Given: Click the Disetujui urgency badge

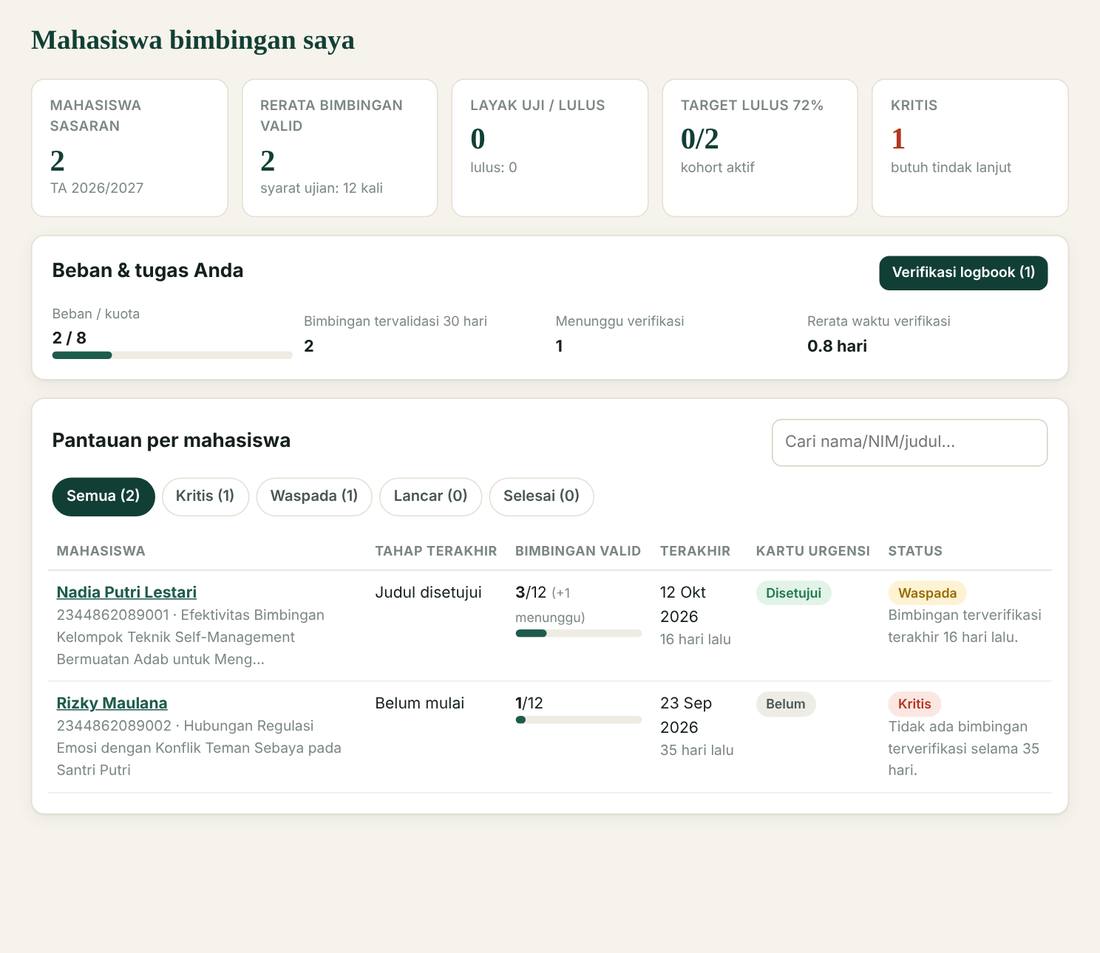Looking at the screenshot, I should pos(793,593).
